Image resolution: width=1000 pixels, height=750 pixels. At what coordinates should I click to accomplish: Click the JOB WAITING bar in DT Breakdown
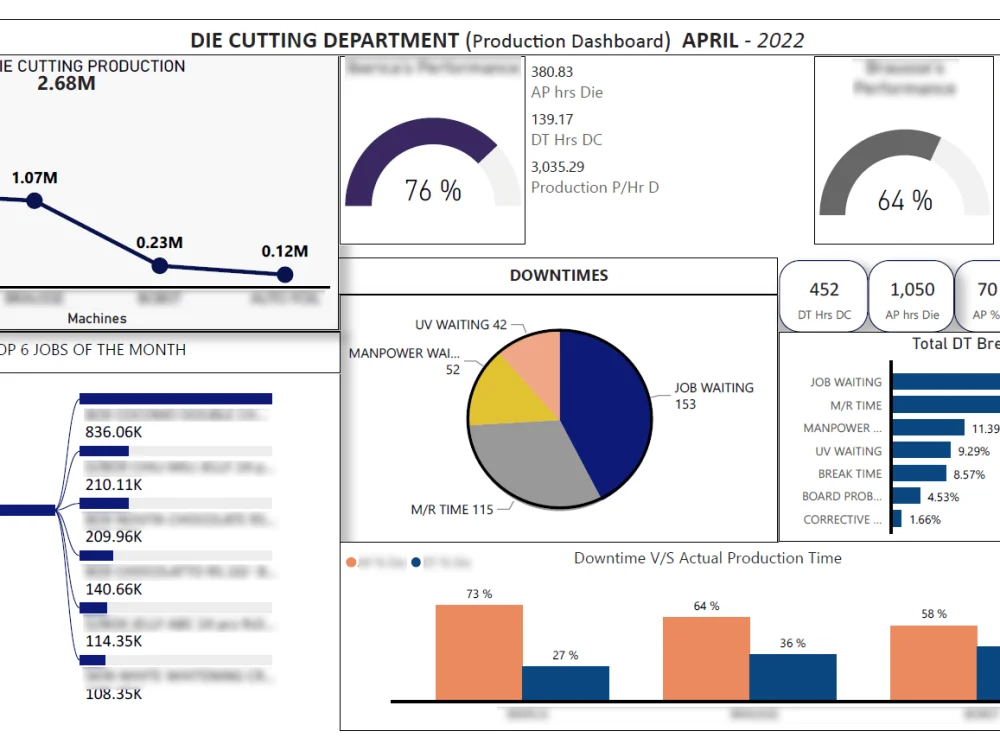click(950, 382)
